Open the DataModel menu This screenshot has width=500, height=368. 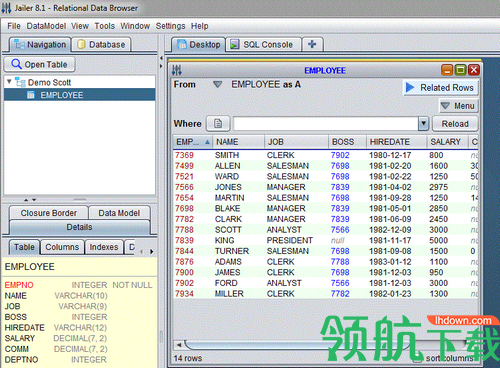46,26
